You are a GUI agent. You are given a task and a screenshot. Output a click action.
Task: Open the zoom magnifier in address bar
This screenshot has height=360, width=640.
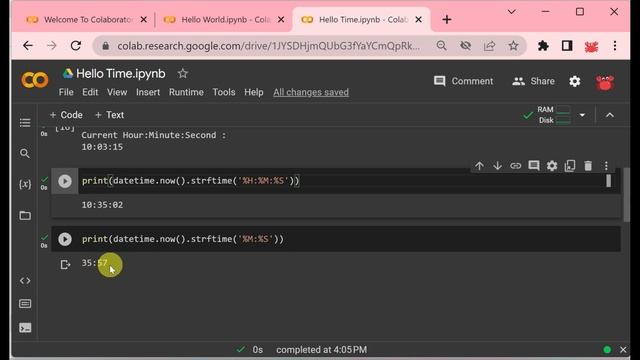pyautogui.click(x=441, y=46)
